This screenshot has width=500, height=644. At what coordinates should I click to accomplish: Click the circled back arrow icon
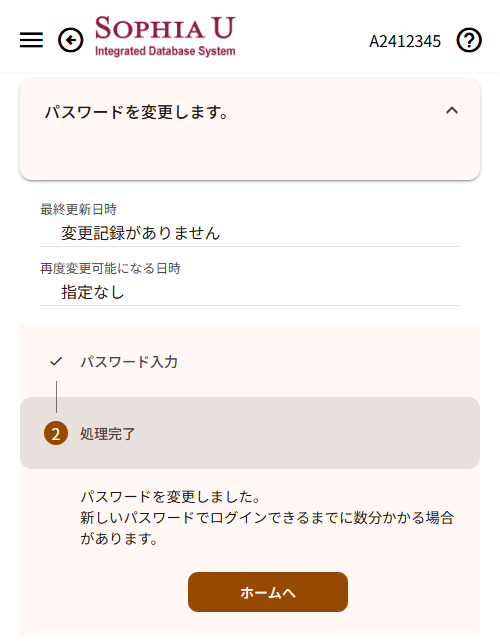70,40
